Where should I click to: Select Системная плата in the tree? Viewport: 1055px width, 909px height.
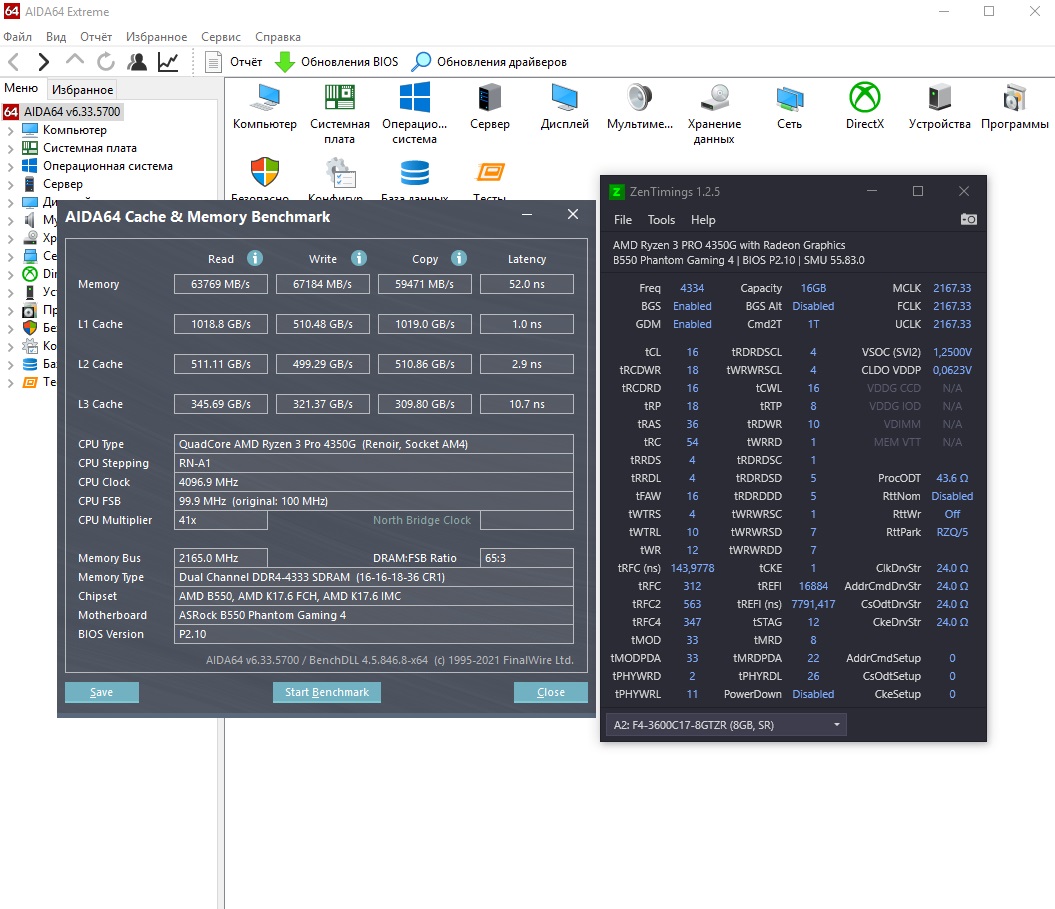click(89, 148)
